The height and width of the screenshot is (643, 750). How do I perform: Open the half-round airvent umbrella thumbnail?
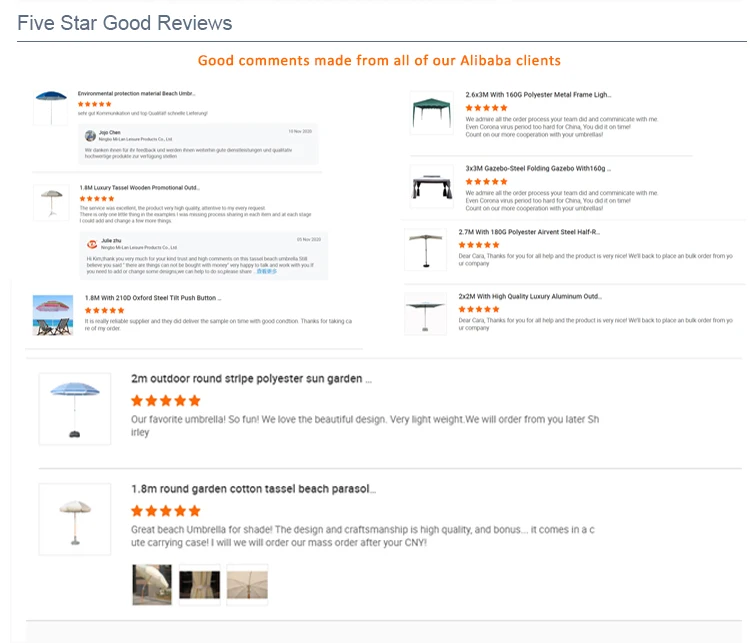coord(425,249)
